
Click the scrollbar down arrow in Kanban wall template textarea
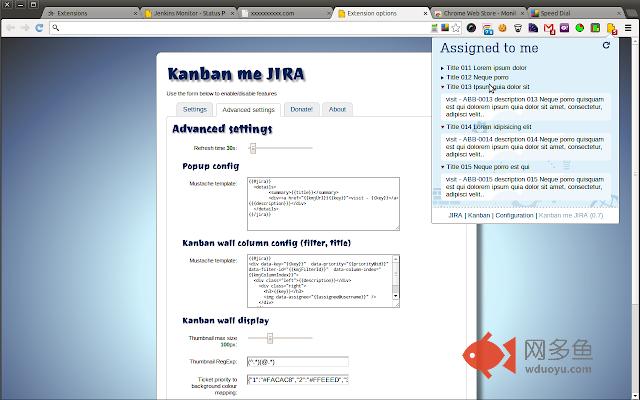pos(396,296)
